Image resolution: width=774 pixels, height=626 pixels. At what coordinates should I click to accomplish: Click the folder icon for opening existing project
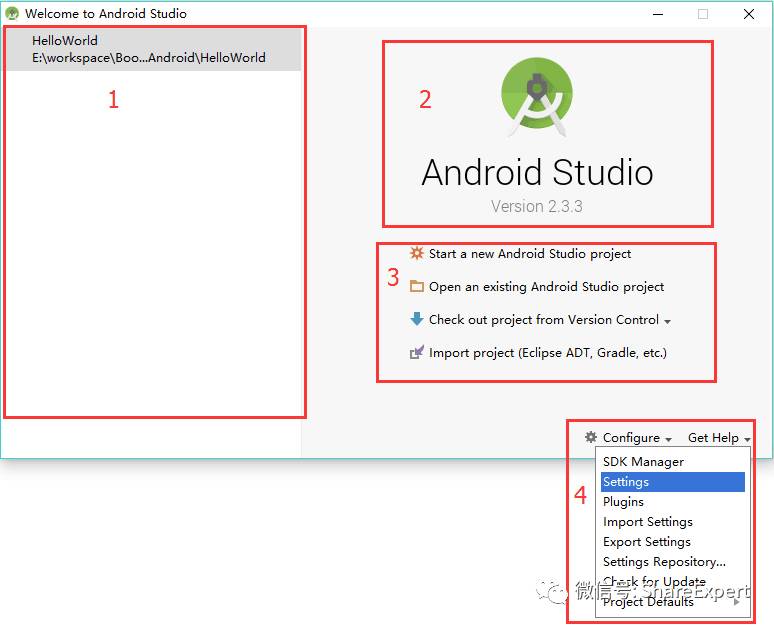tap(417, 286)
